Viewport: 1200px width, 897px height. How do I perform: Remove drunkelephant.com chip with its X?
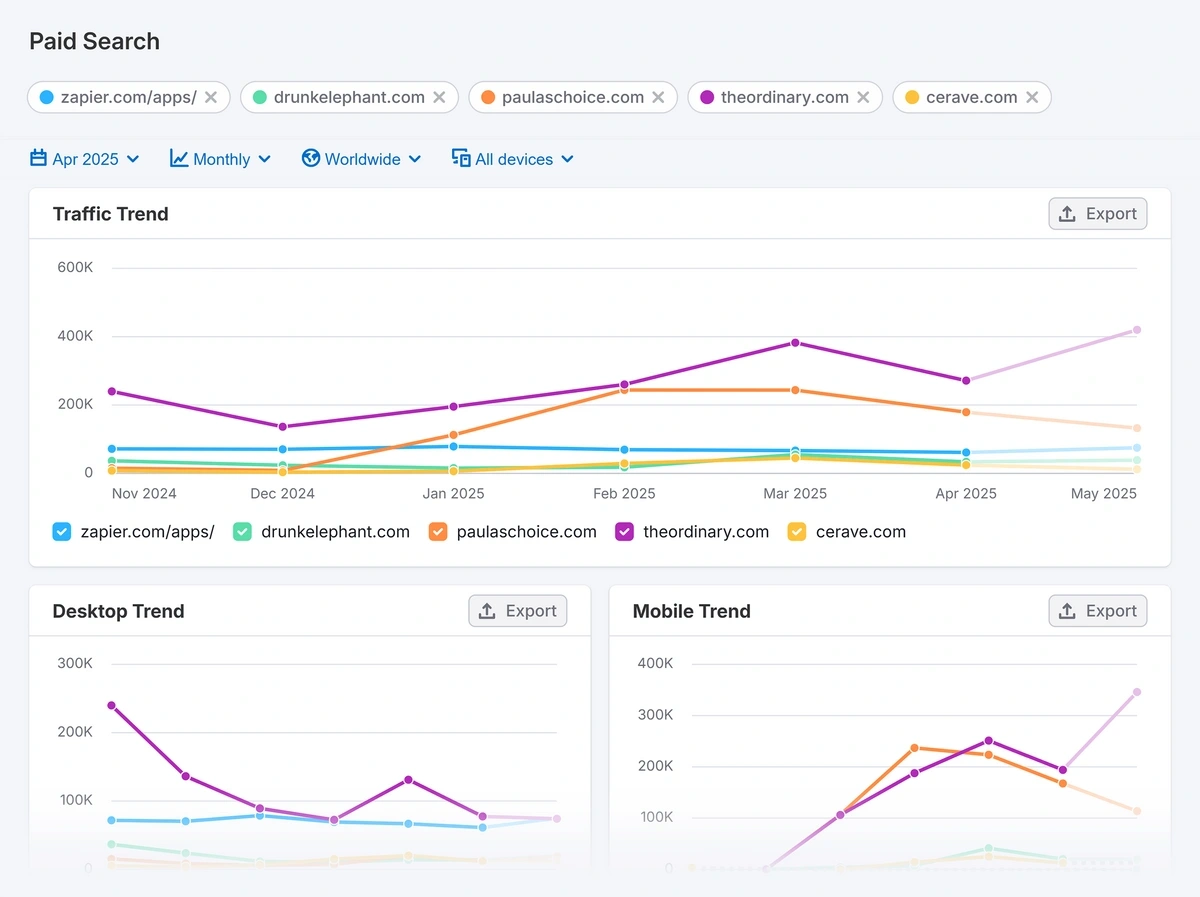tap(439, 97)
